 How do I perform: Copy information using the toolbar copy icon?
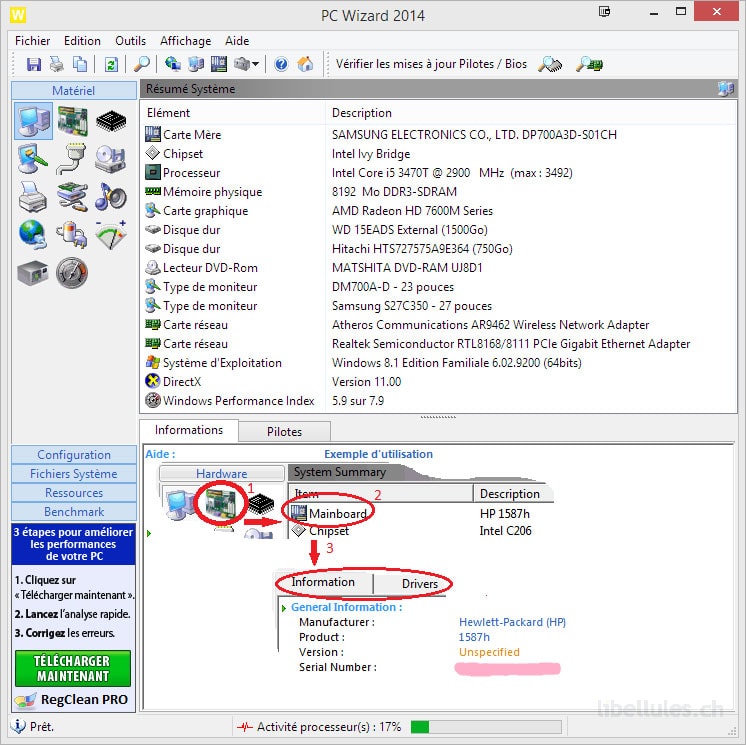click(x=79, y=64)
